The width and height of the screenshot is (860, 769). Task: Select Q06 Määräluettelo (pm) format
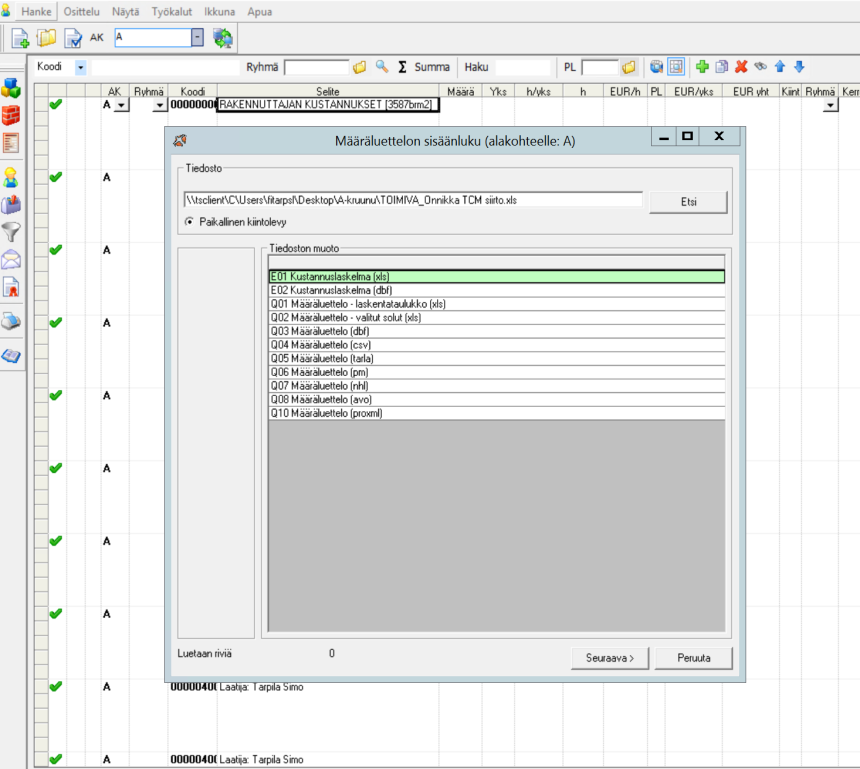point(496,372)
